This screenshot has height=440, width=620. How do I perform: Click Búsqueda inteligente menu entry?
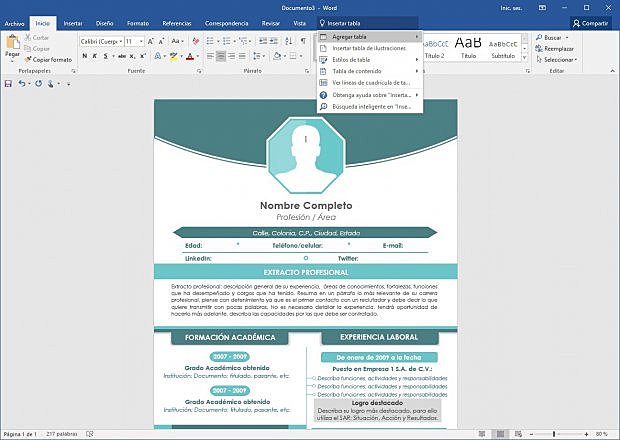(370, 107)
